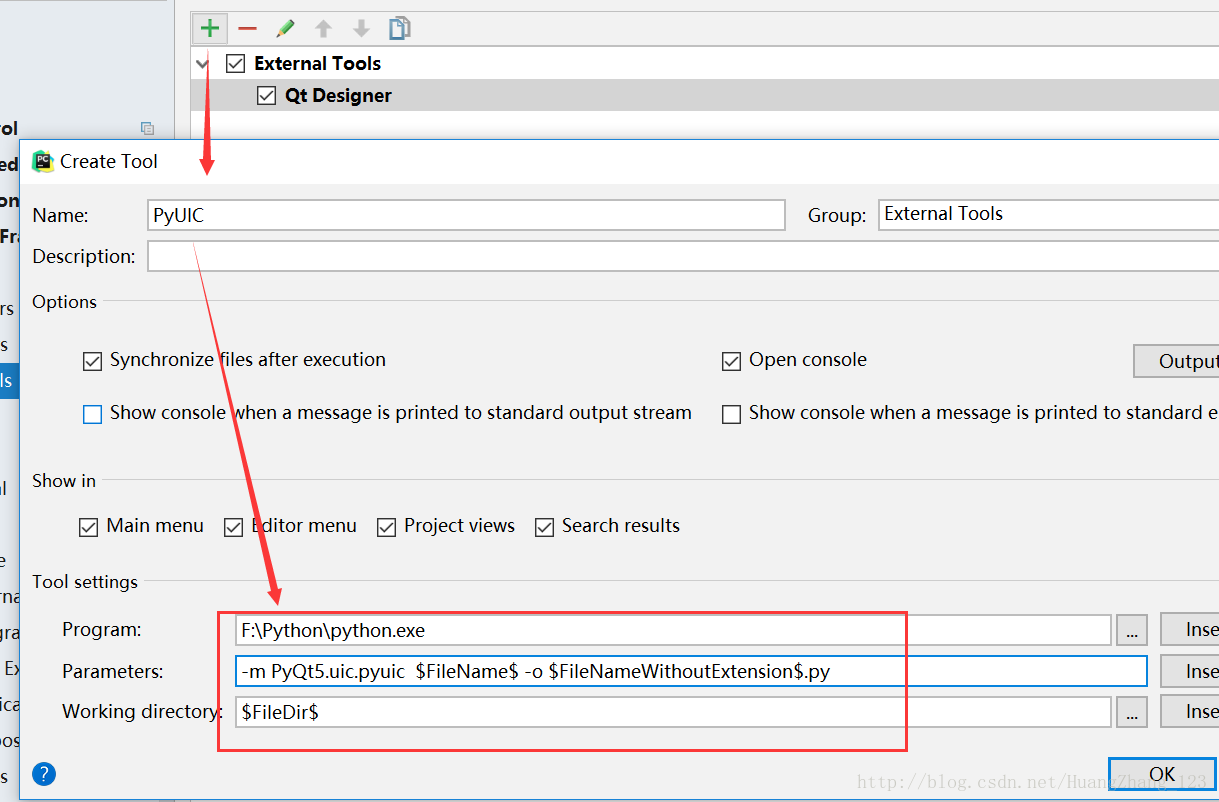1219x802 pixels.
Task: Toggle Synchronize files after execution checkbox
Action: click(x=93, y=361)
